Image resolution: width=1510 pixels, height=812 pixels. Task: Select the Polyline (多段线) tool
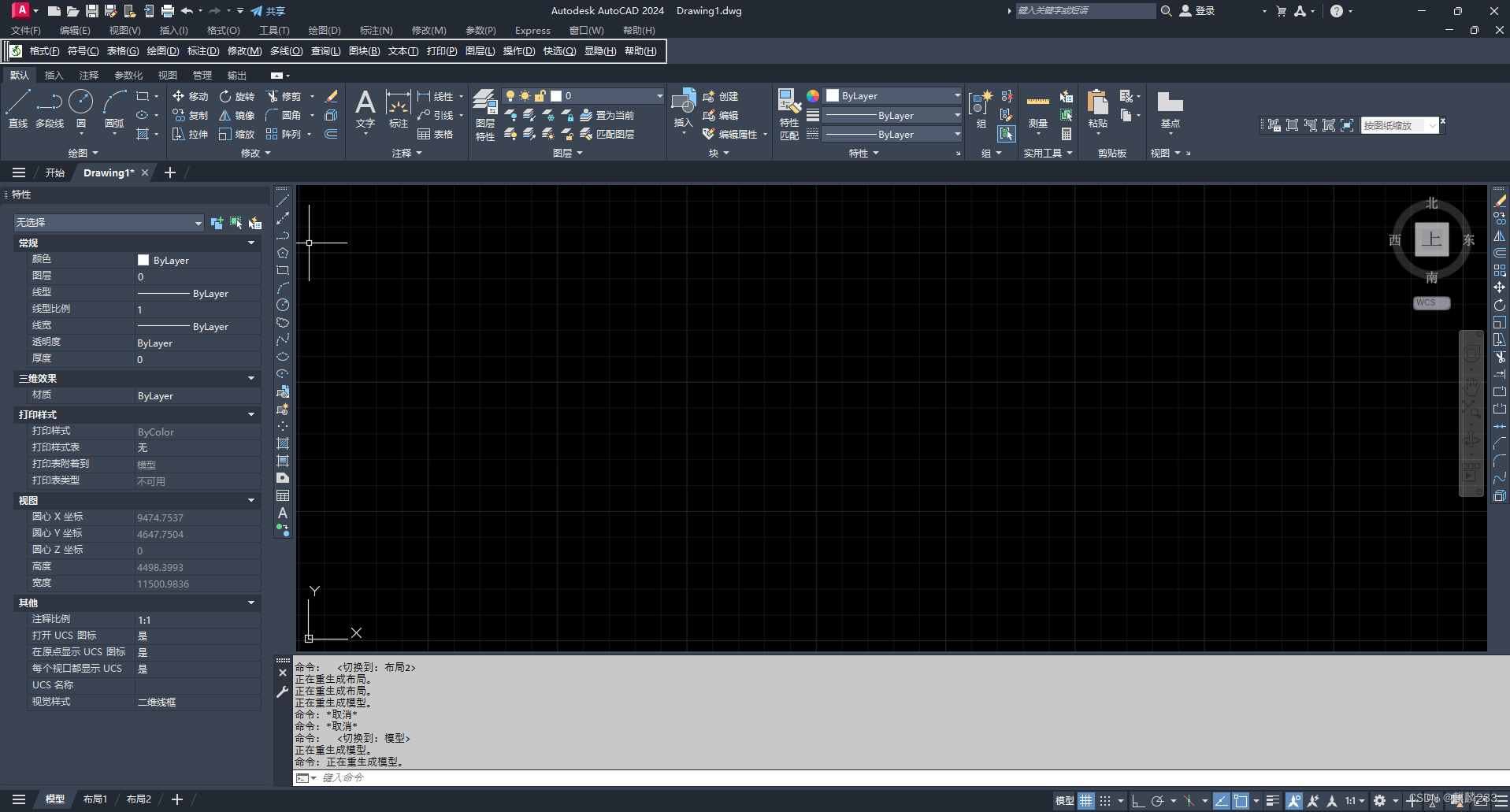tap(50, 109)
